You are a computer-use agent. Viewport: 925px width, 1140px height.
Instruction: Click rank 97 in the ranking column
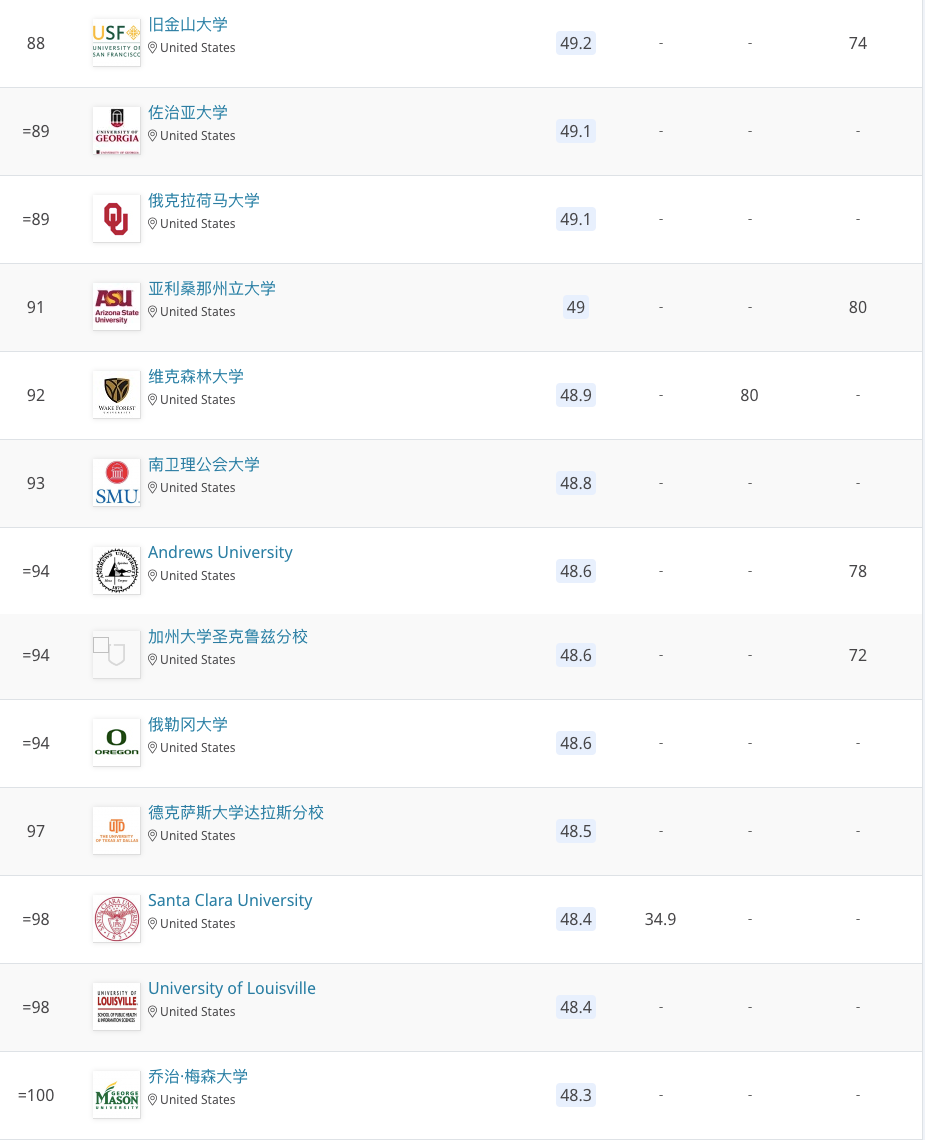(x=36, y=832)
